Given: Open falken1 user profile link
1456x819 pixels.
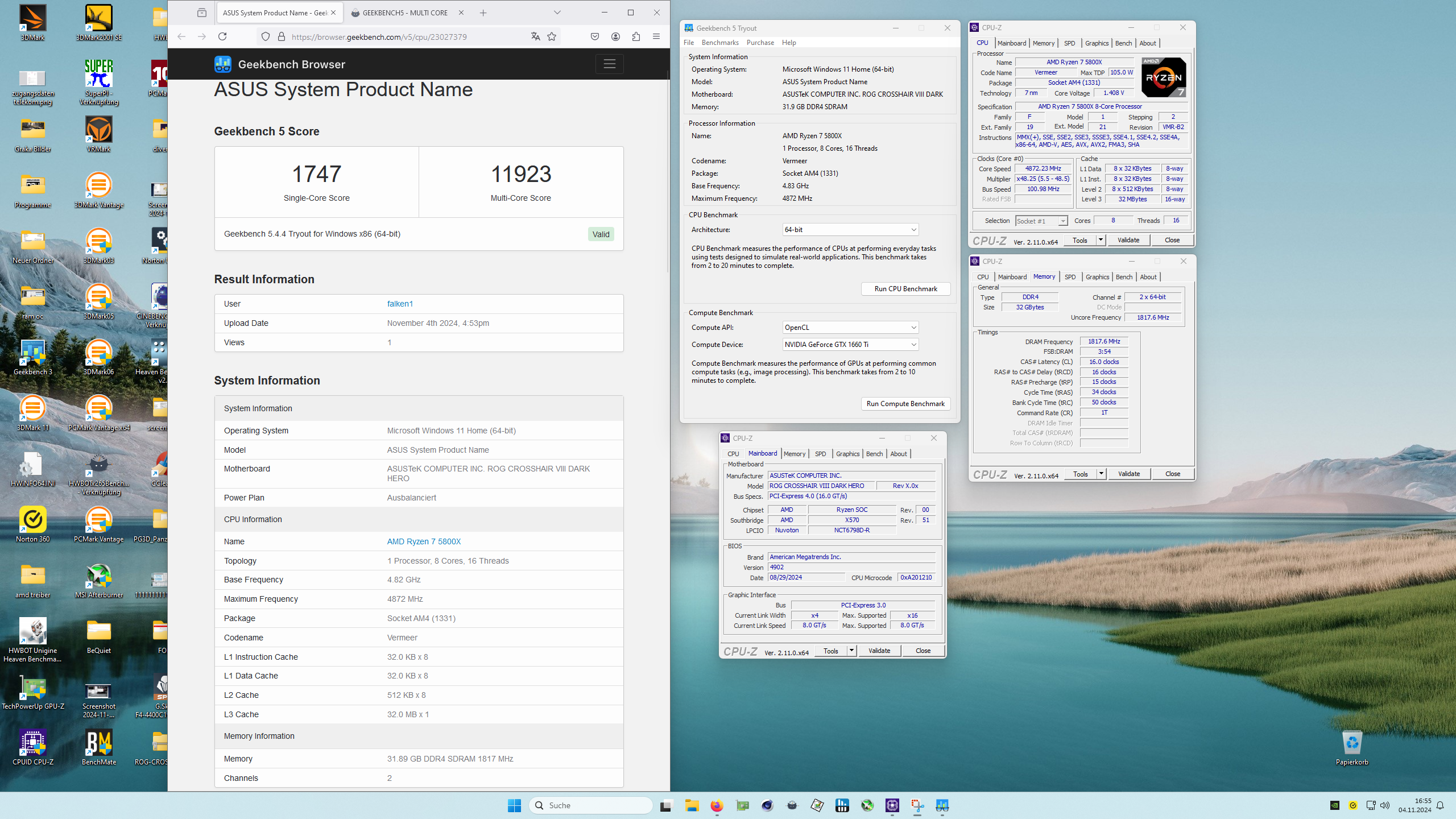Looking at the screenshot, I should [400, 304].
